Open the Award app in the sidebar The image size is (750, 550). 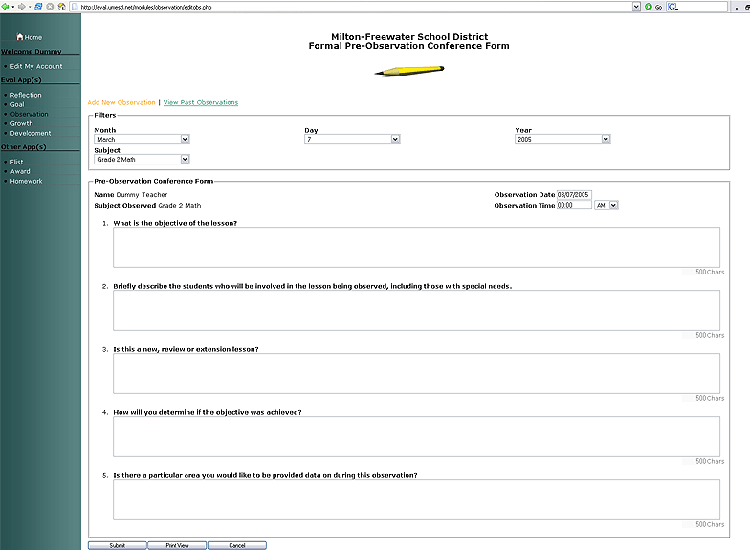click(20, 171)
